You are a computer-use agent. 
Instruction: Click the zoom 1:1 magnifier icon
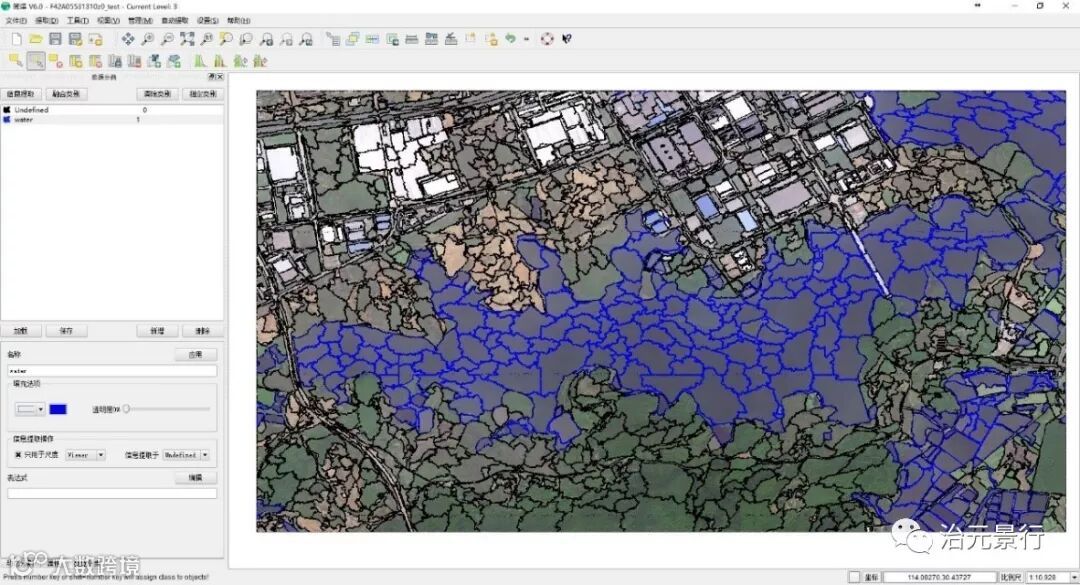[x=207, y=39]
